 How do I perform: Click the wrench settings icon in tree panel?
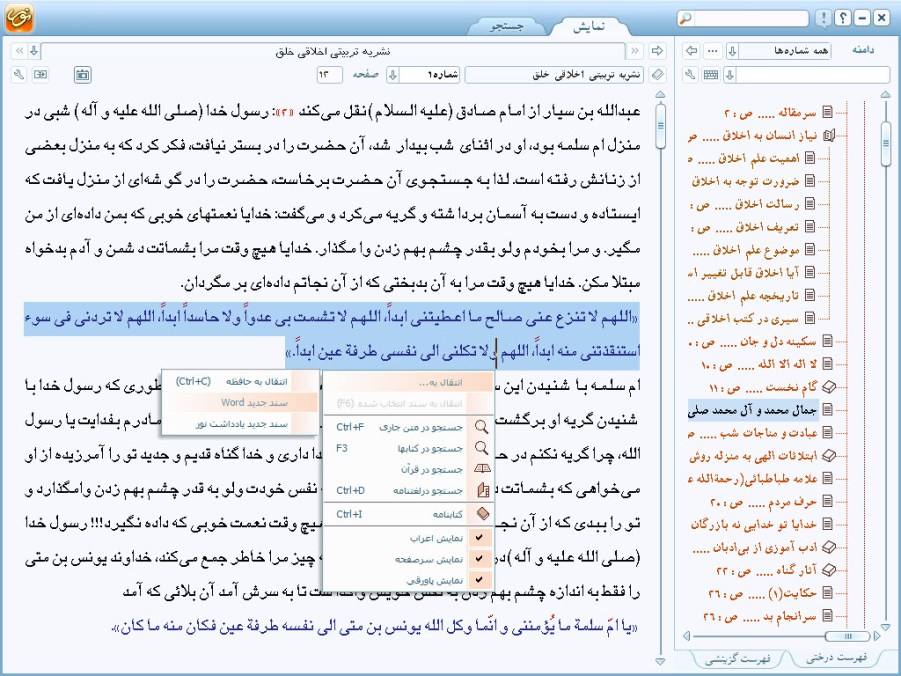[x=691, y=75]
